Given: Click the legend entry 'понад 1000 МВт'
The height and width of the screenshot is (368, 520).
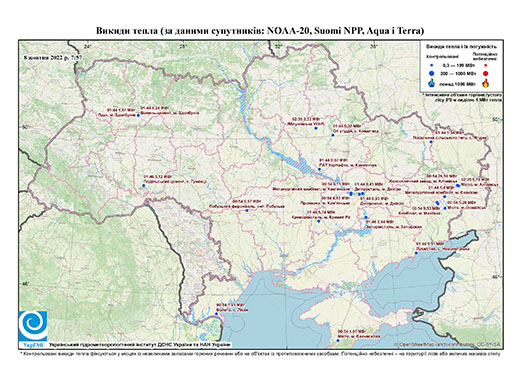Looking at the screenshot, I should (459, 83).
